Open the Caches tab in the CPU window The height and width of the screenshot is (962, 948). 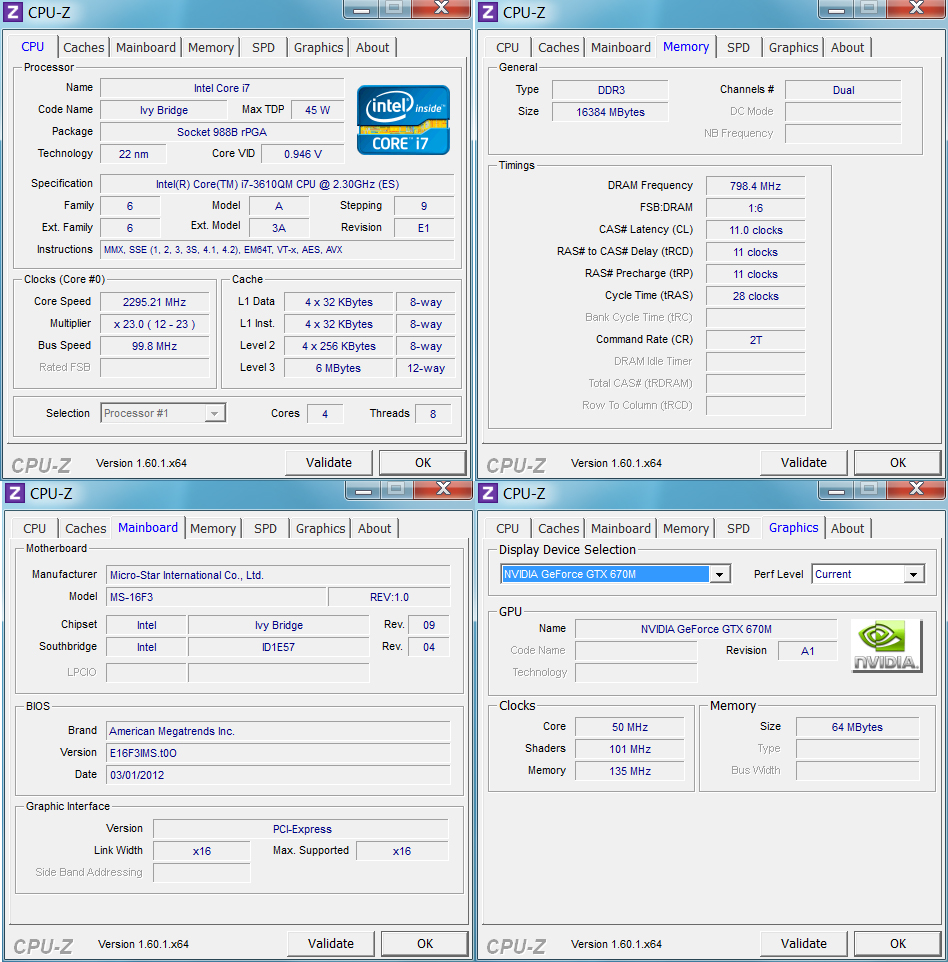click(83, 47)
